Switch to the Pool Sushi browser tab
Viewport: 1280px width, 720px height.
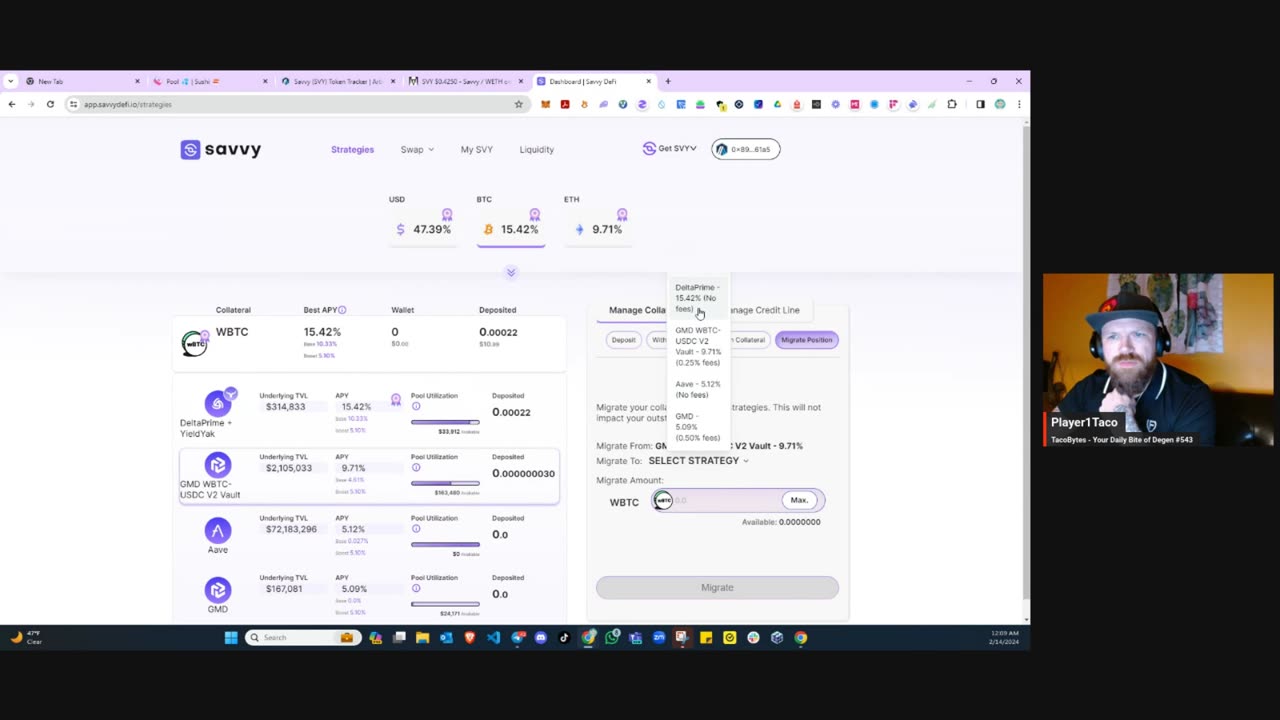[x=208, y=81]
